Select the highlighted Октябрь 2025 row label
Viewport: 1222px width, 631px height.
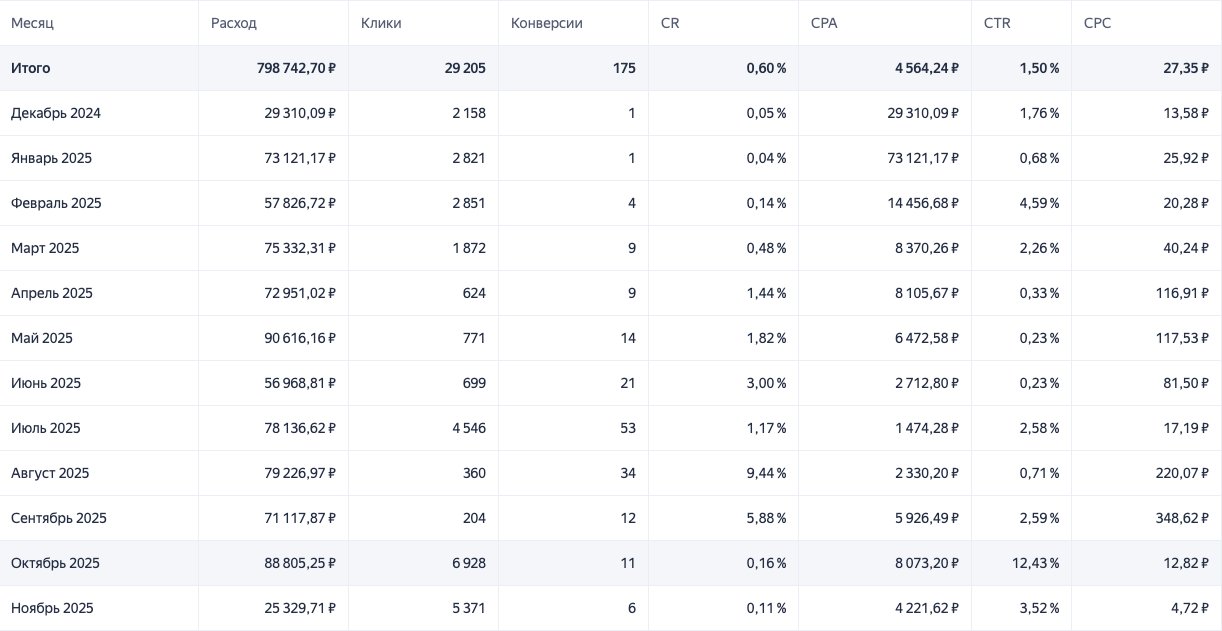click(x=55, y=563)
